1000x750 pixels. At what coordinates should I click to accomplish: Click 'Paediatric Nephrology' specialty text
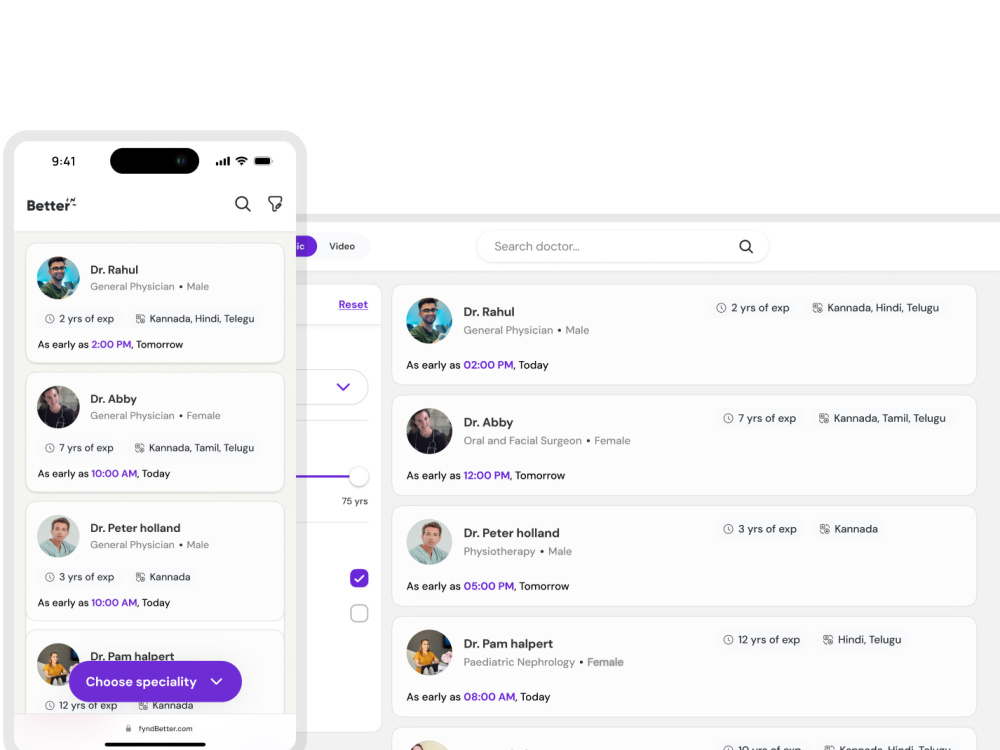coord(519,662)
